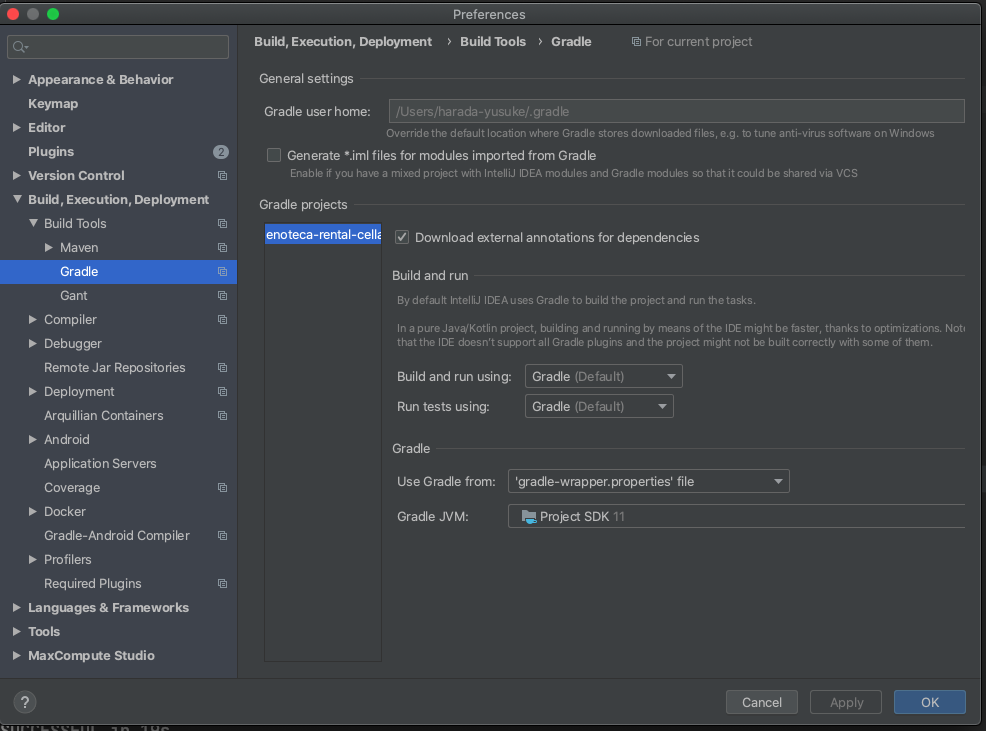Viewport: 986px width, 731px height.
Task: Click "Build, Execution, Deployment" in breadcrumb
Action: [343, 41]
